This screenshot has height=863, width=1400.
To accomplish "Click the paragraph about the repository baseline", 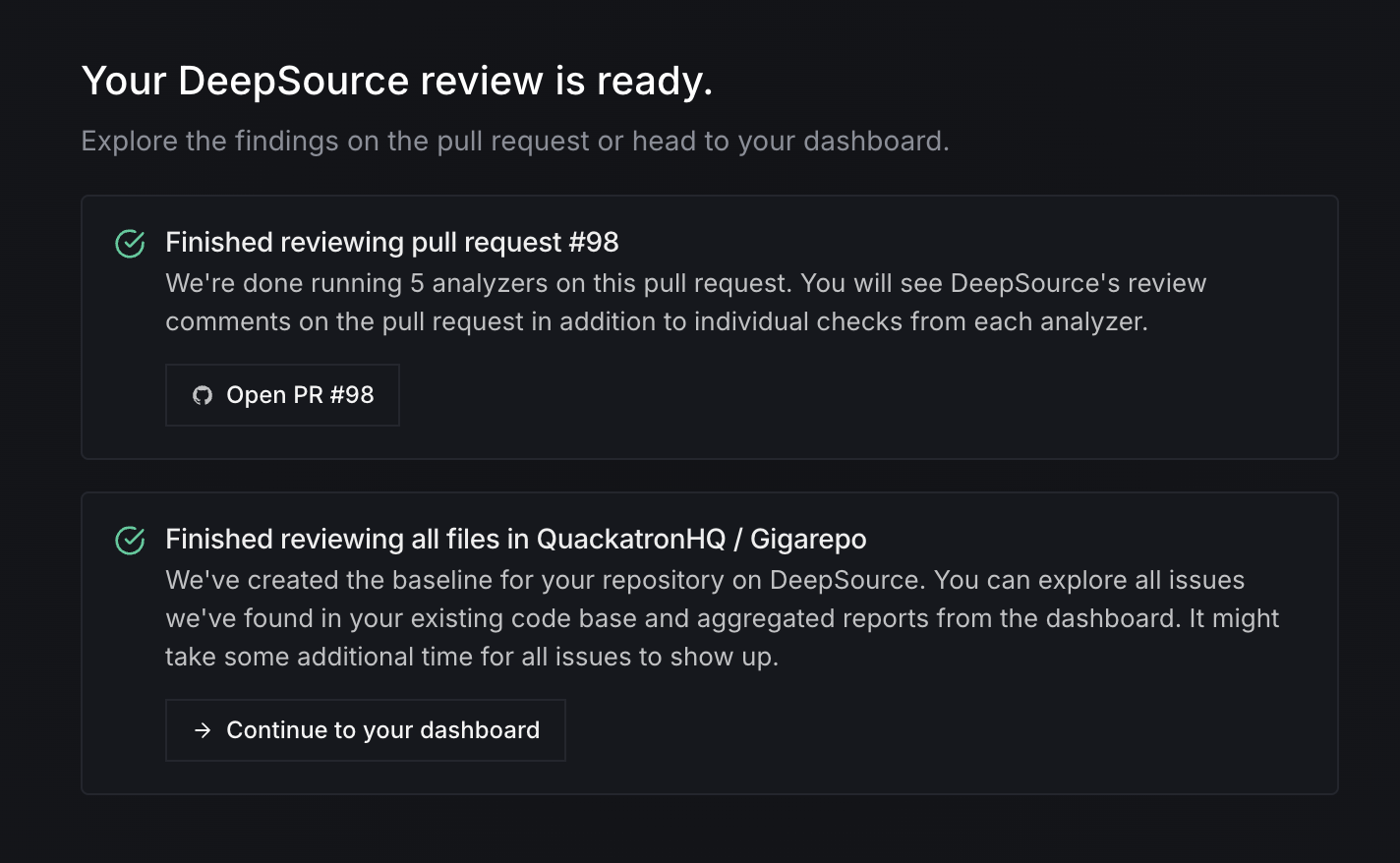I will [x=722, y=618].
